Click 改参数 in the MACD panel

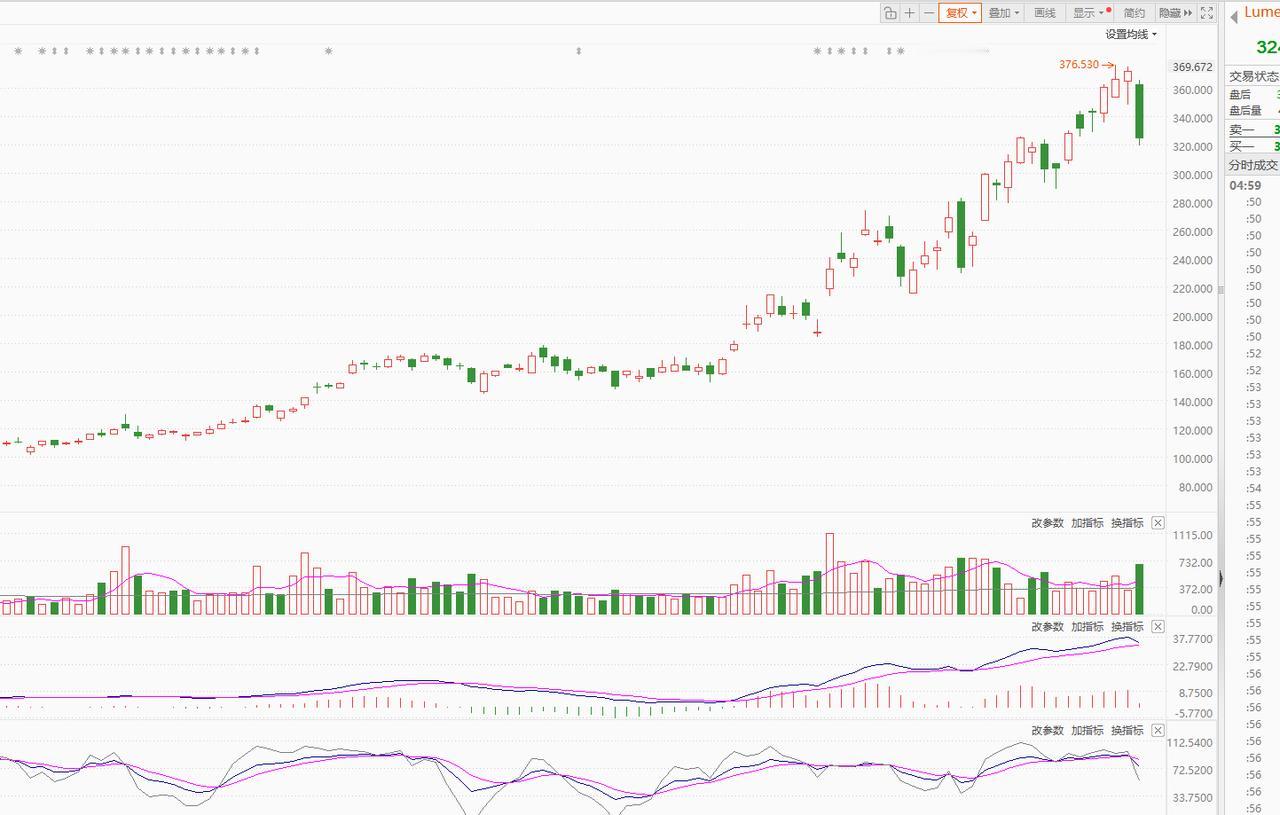point(1048,627)
